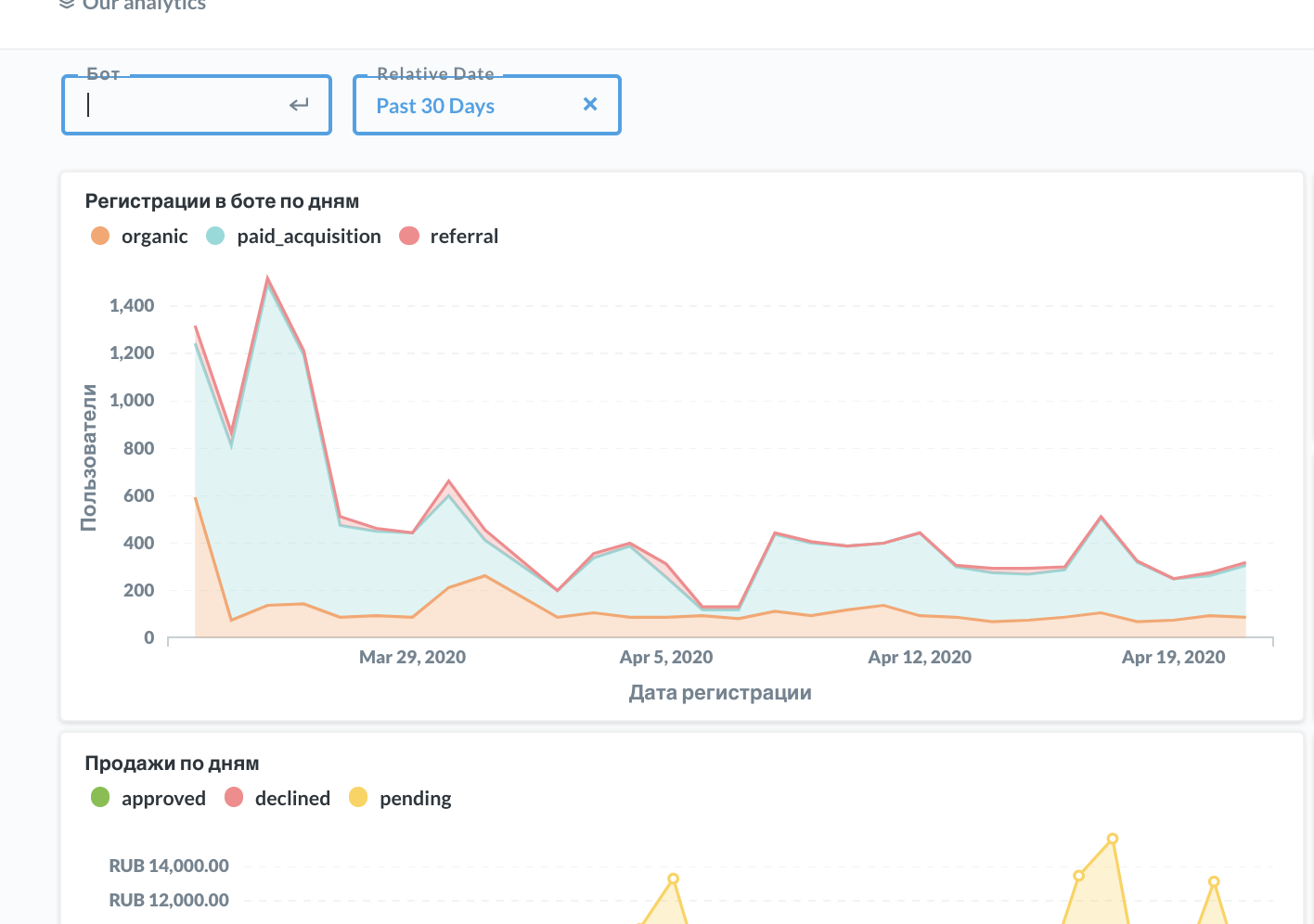Click the green approved legend dot
1314x924 pixels.
pyautogui.click(x=100, y=798)
